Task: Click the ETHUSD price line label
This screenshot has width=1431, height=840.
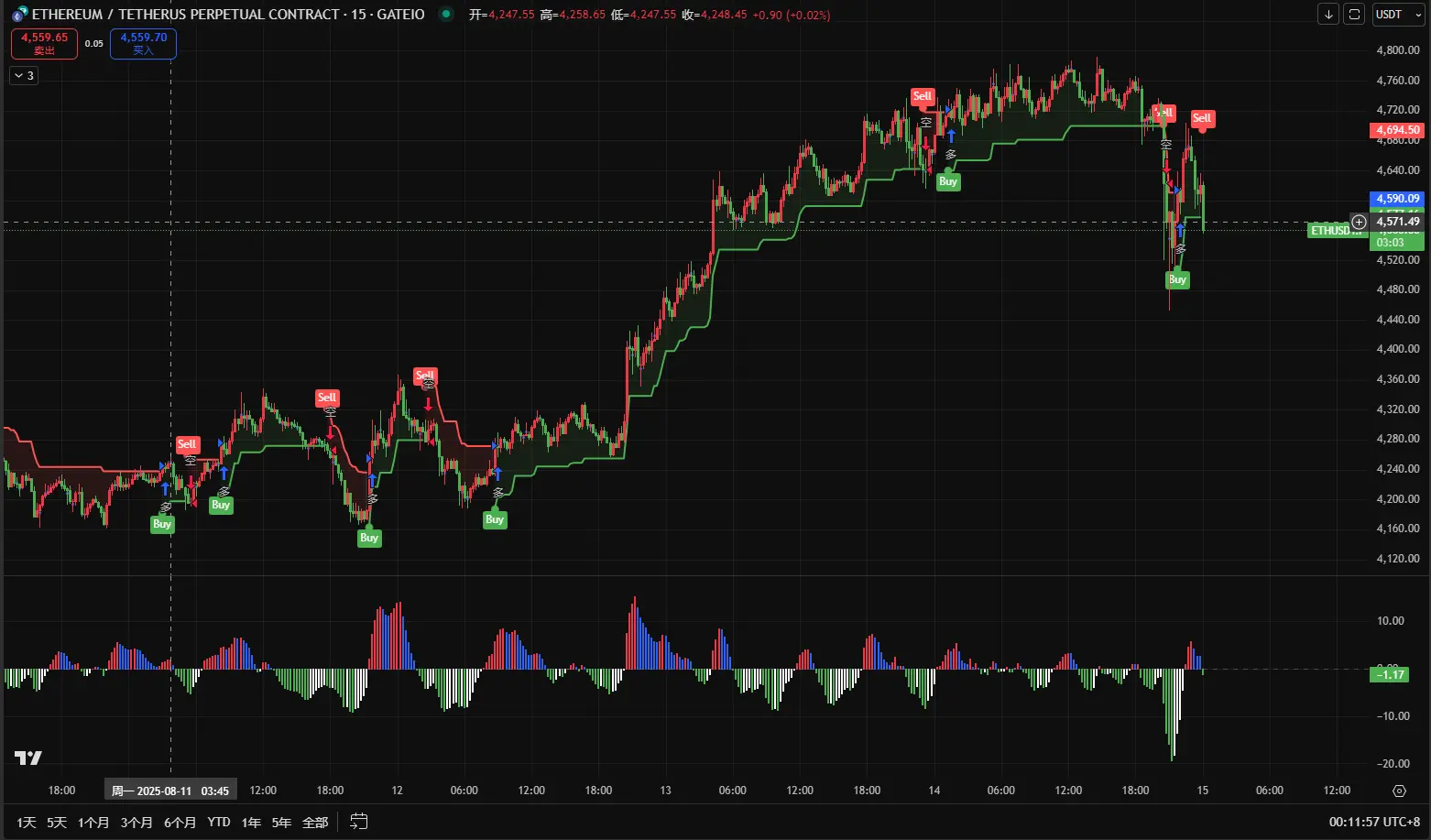Action: (1337, 231)
